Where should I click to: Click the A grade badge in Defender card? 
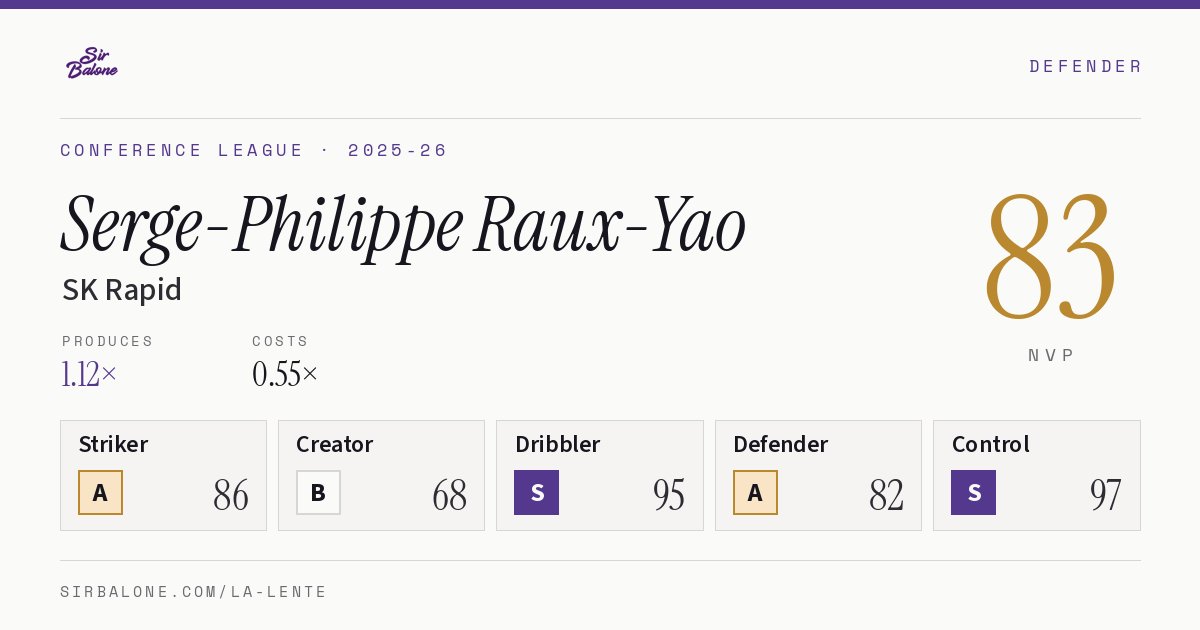[x=755, y=493]
